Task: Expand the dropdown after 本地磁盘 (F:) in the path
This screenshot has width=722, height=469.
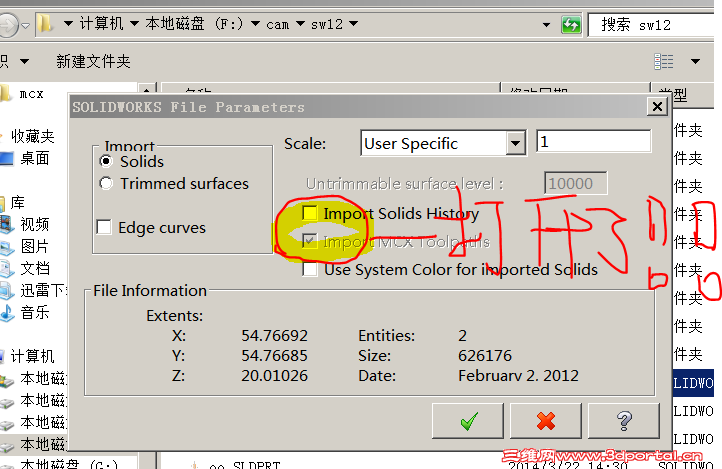Action: pos(255,23)
